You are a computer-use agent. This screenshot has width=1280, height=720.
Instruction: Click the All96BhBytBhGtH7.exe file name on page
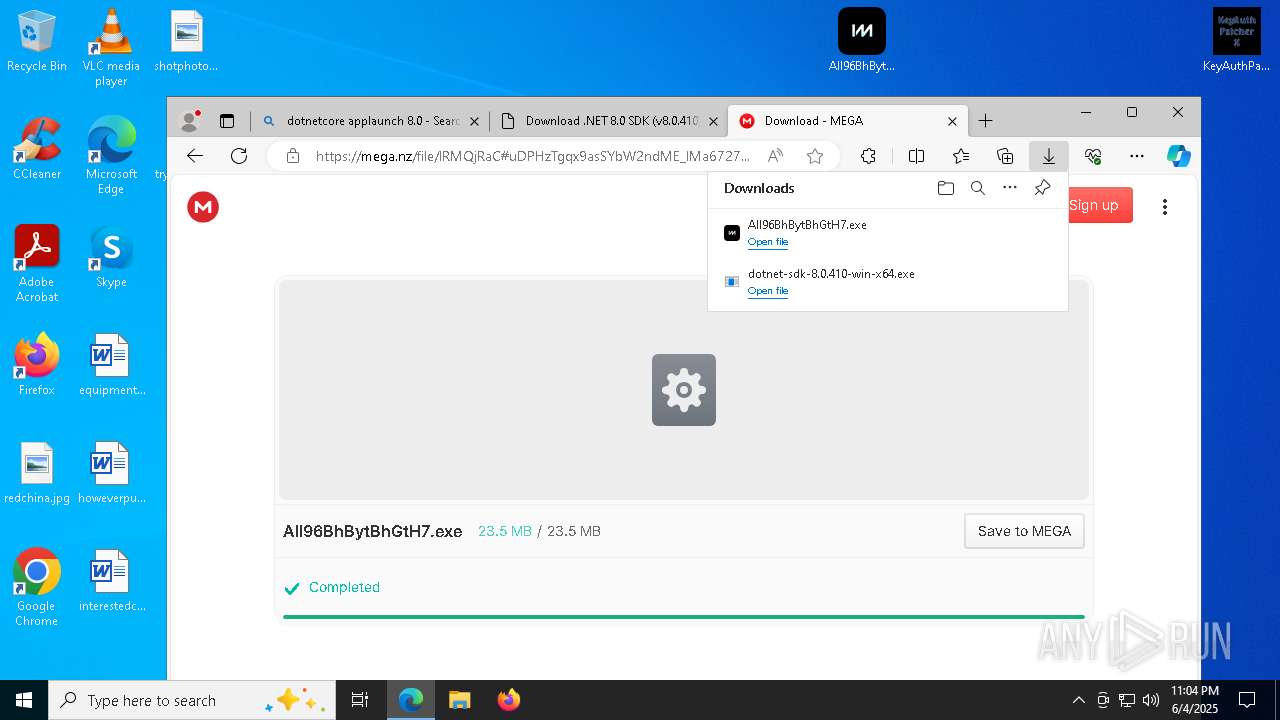pos(372,531)
